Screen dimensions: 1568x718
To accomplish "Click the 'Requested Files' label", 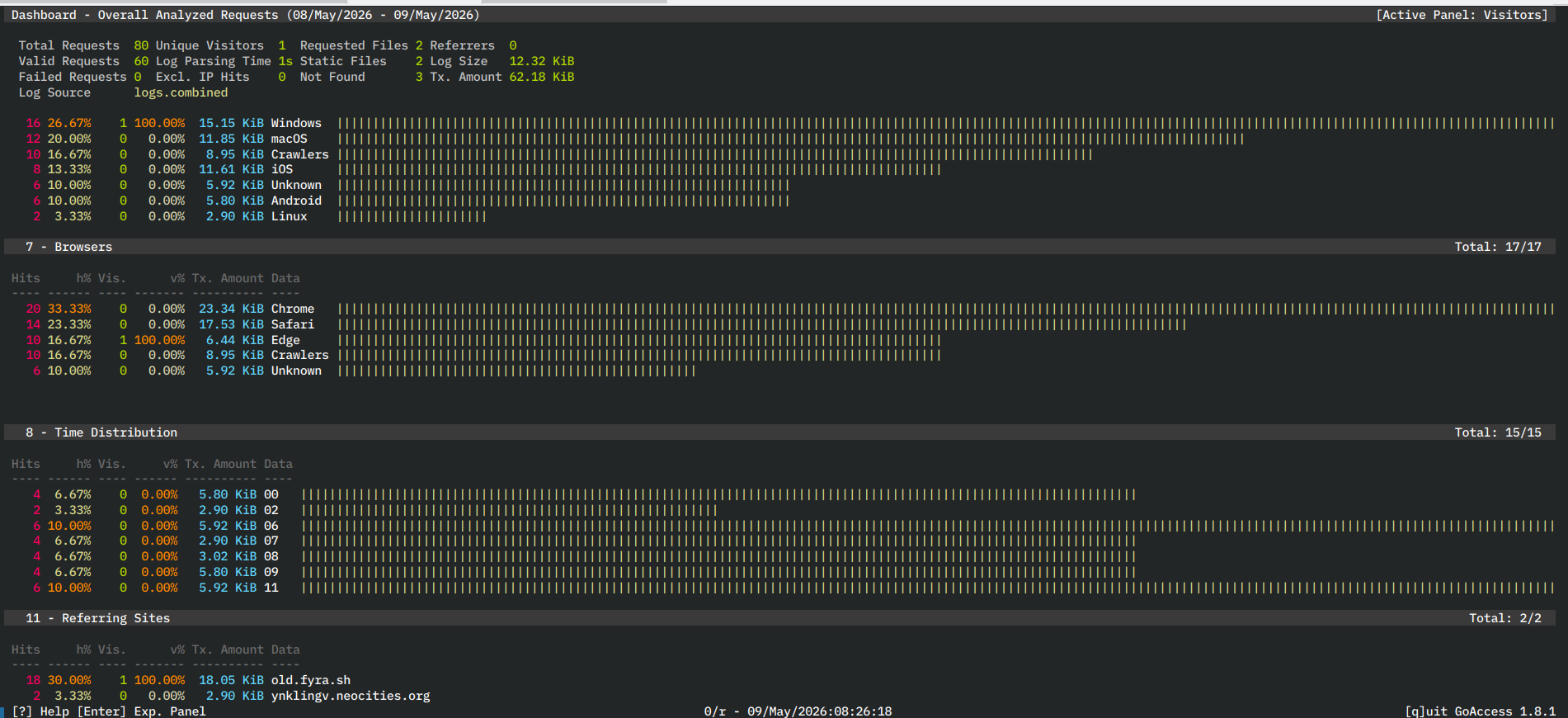I will point(354,45).
